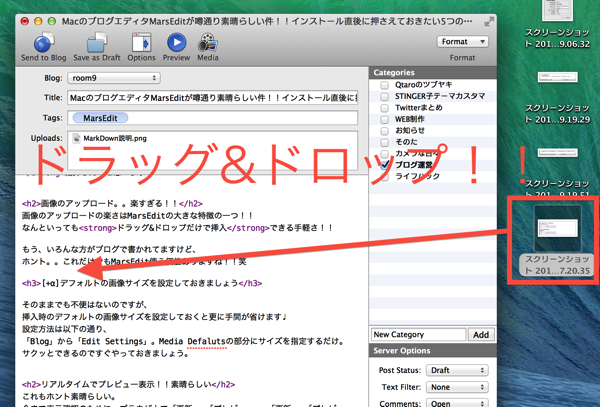The height and width of the screenshot is (407, 600).
Task: Check the Twitterまとめ category
Action: click(x=385, y=108)
